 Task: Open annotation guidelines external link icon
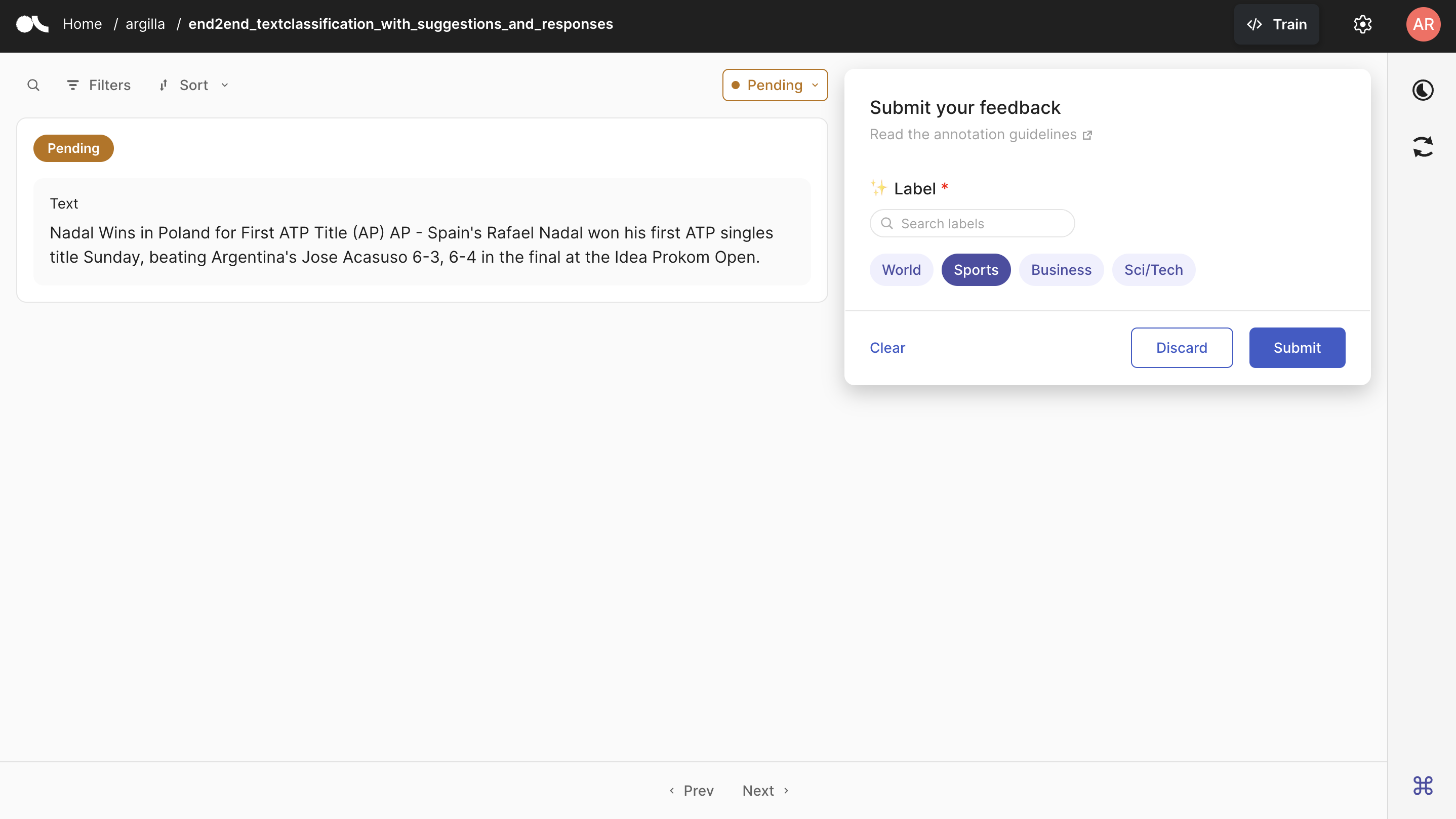click(1087, 135)
